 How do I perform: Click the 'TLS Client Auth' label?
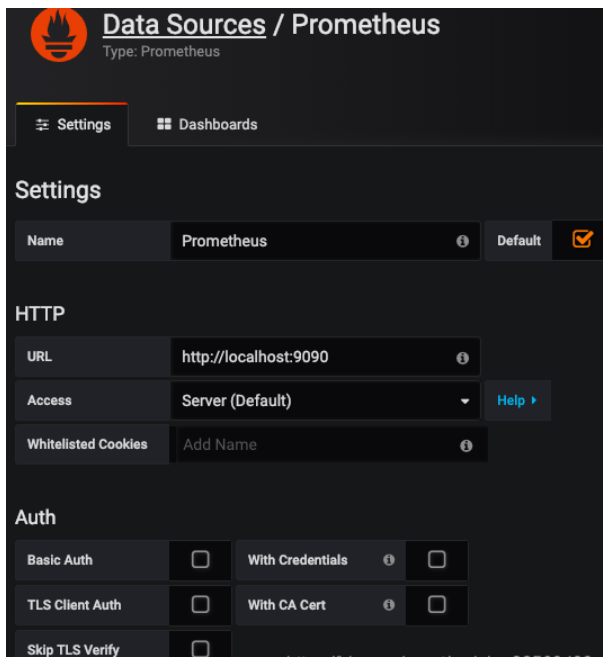74,605
